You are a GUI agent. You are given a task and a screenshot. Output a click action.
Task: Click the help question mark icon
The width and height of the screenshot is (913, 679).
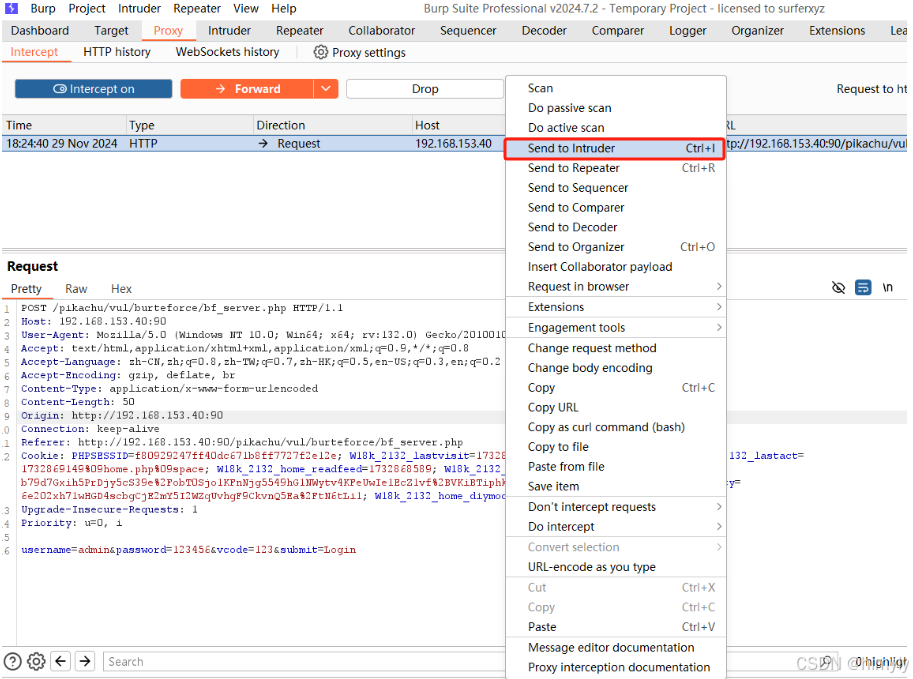pyautogui.click(x=12, y=662)
